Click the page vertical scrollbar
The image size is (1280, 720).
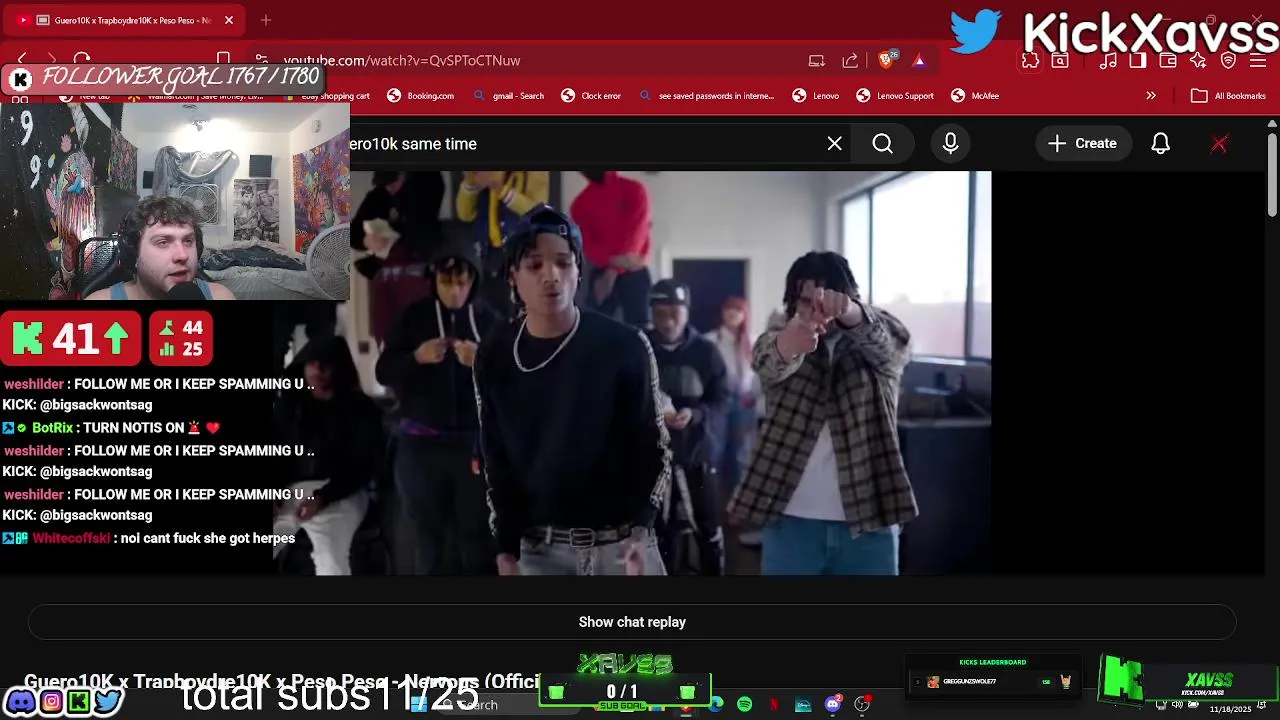coord(1272,175)
